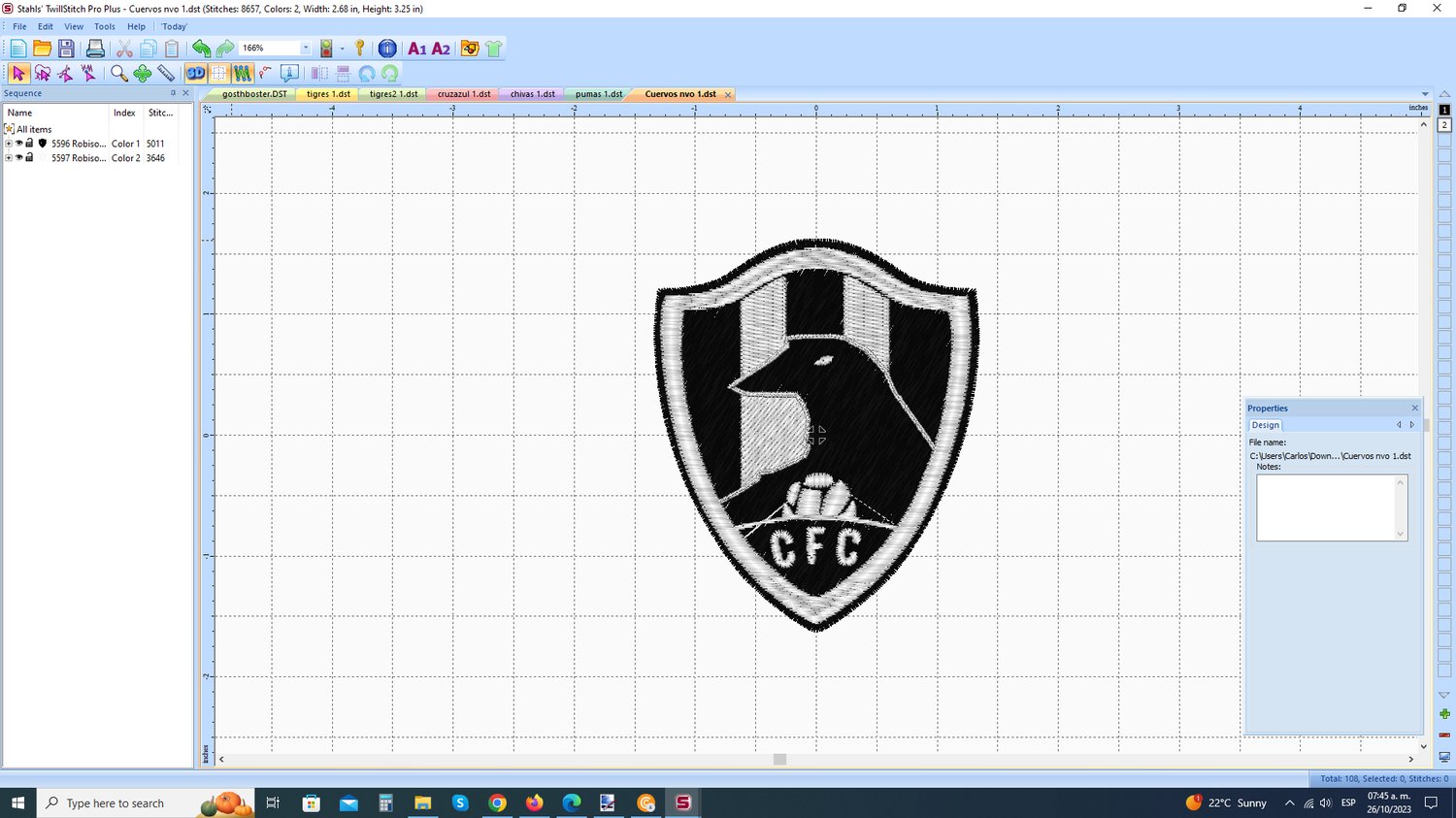Cut the selection with the scissors icon
This screenshot has width=1456, height=818.
(124, 49)
